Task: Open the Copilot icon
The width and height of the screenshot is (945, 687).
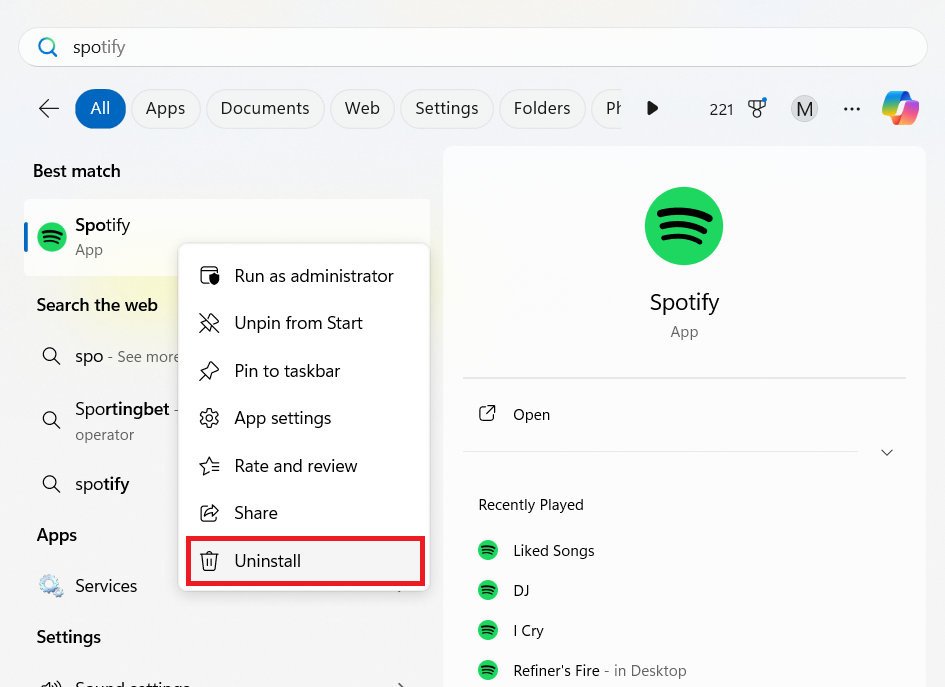Action: (x=900, y=108)
